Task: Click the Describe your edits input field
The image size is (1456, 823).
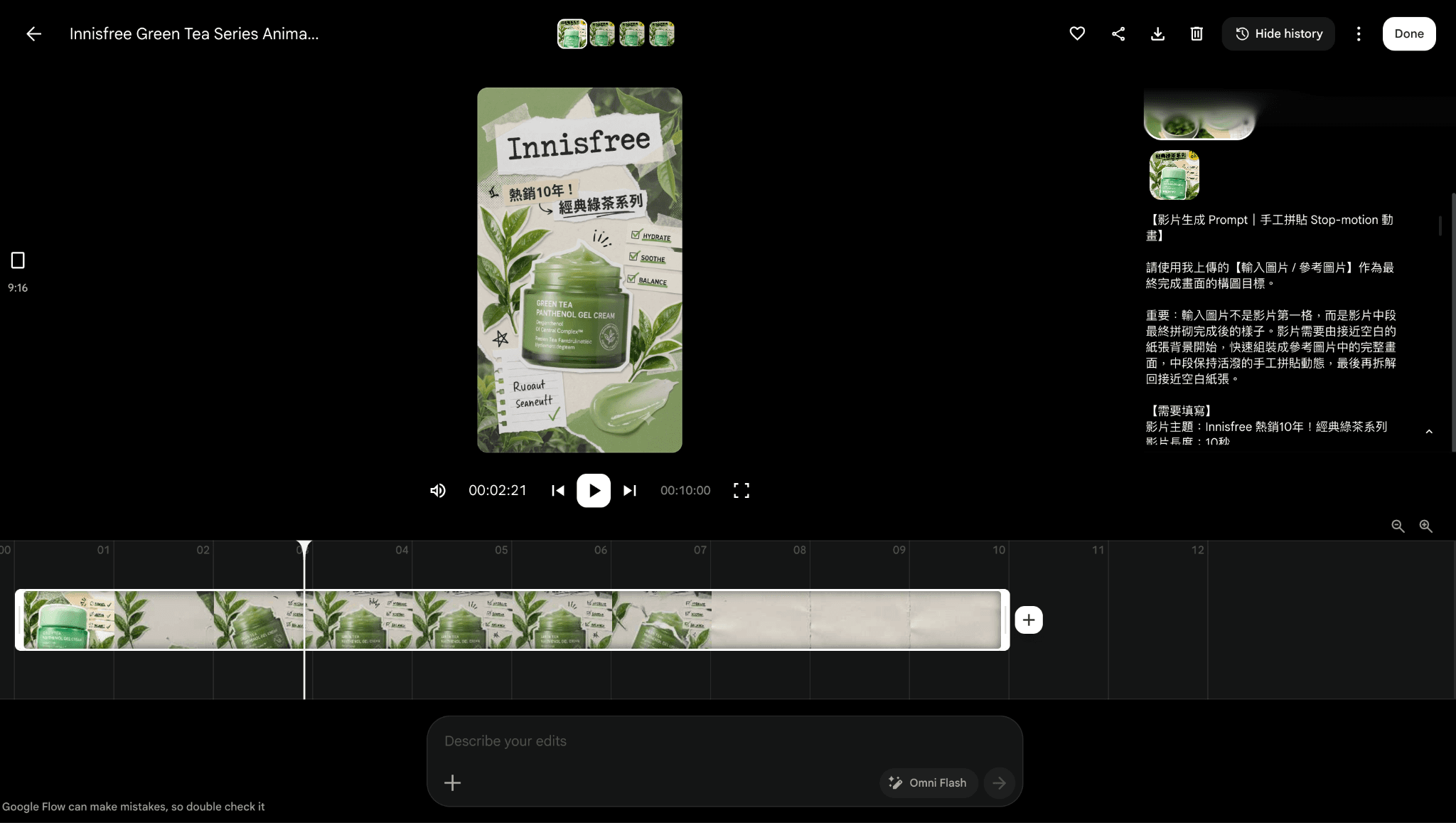Action: [724, 741]
